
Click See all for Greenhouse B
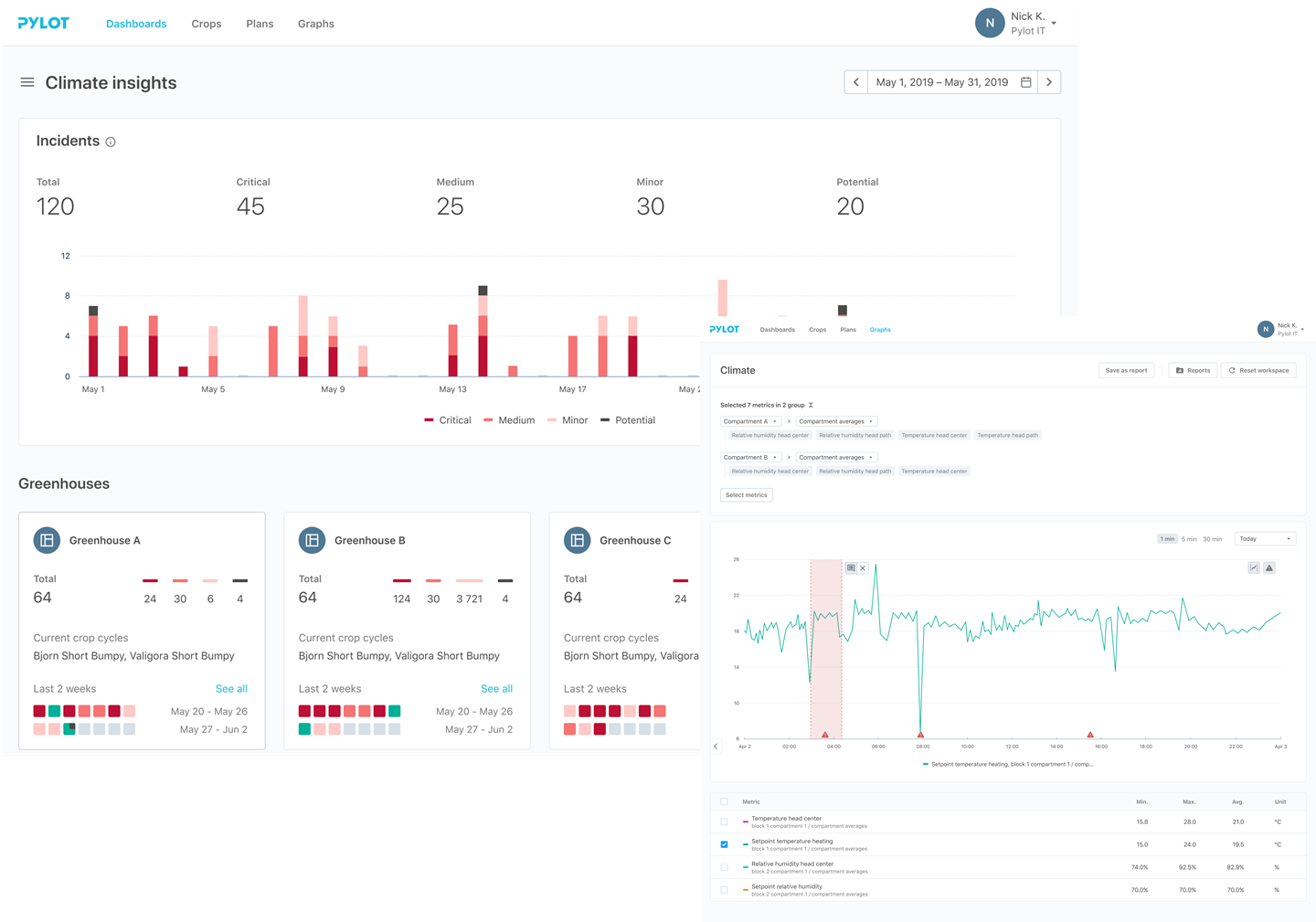point(496,689)
